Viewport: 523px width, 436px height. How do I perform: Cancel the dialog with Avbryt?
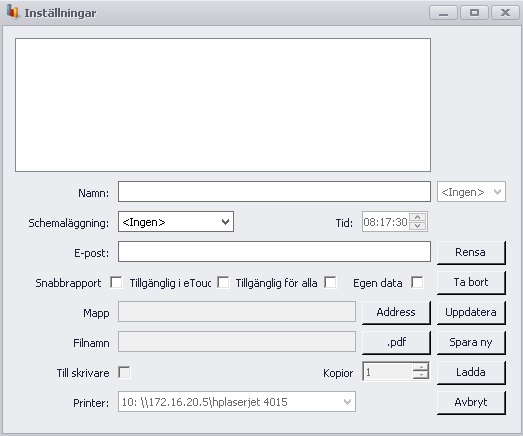pyautogui.click(x=471, y=403)
